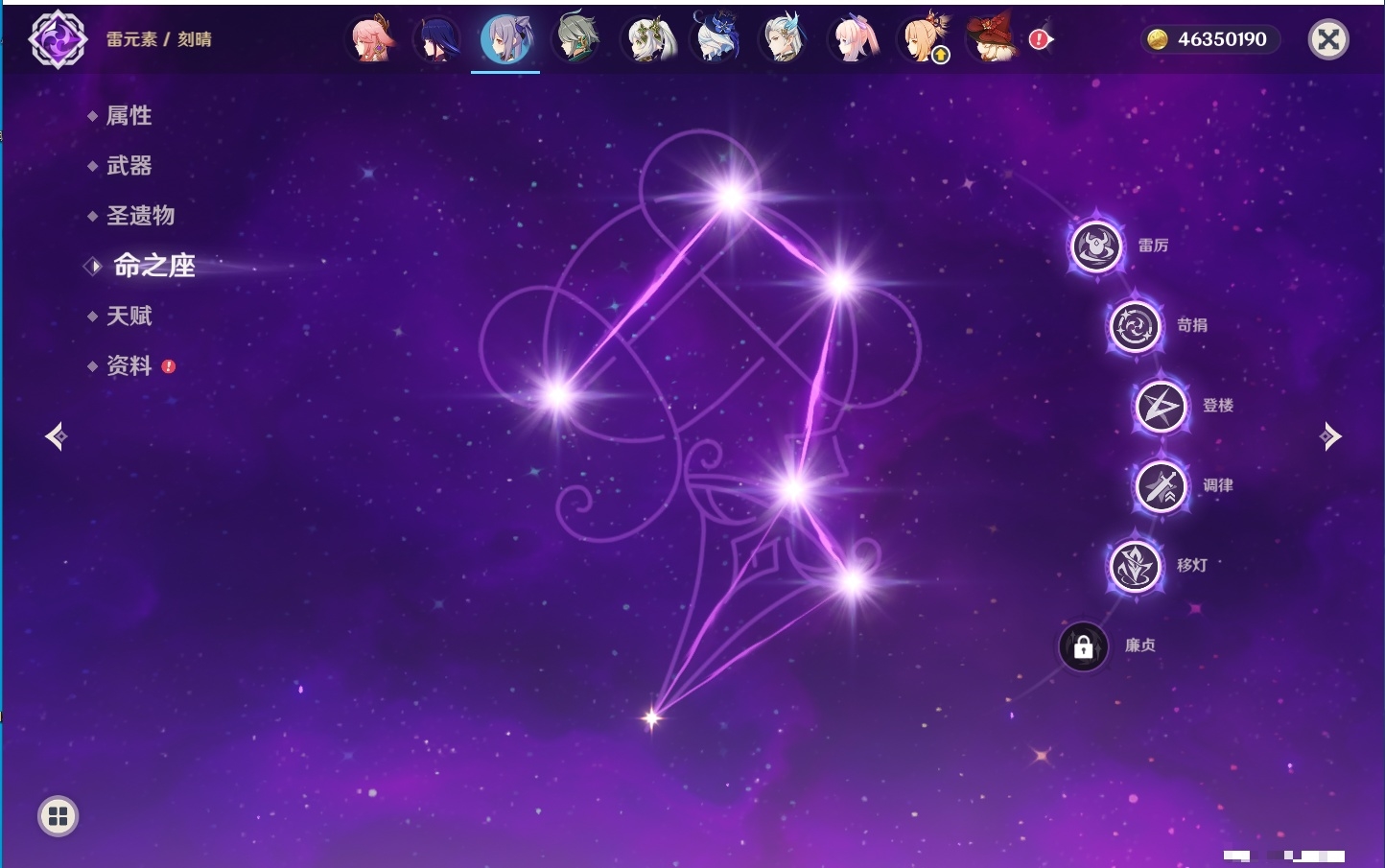The height and width of the screenshot is (868, 1385).
Task: Go to previous character with left arrow
Action: [x=56, y=436]
